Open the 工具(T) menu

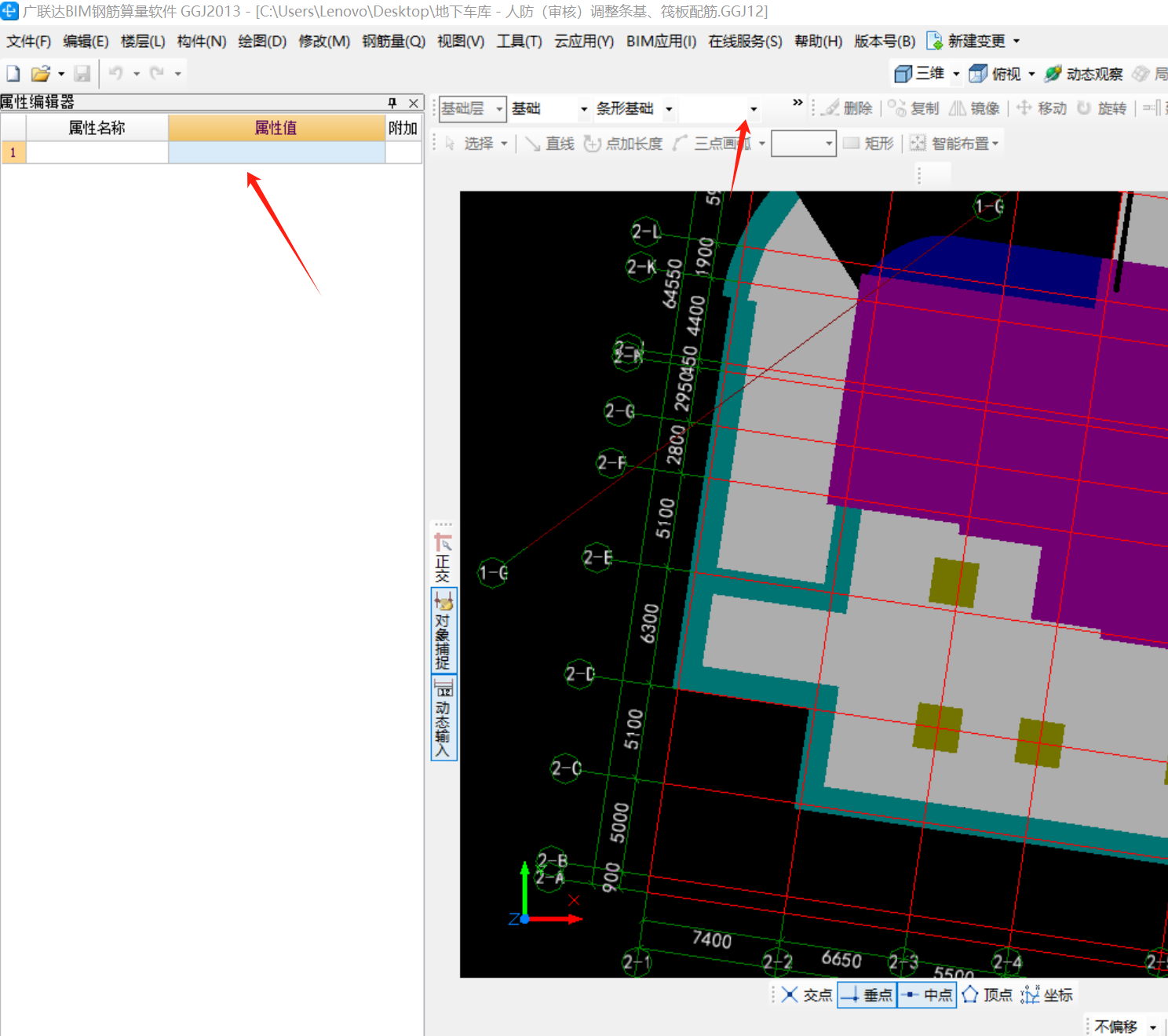519,42
